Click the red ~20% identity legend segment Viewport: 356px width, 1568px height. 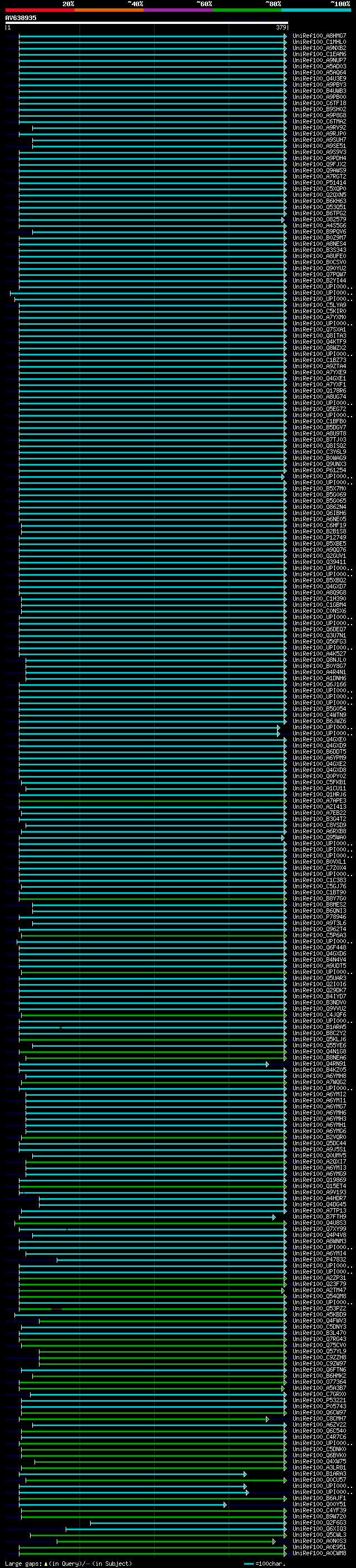tap(39, 10)
